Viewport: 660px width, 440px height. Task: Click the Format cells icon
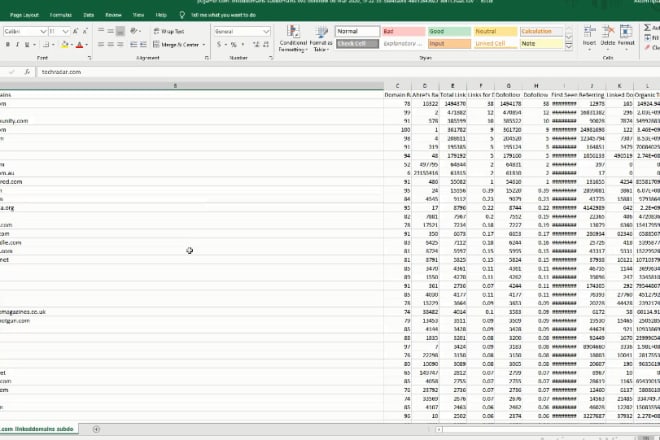628,38
